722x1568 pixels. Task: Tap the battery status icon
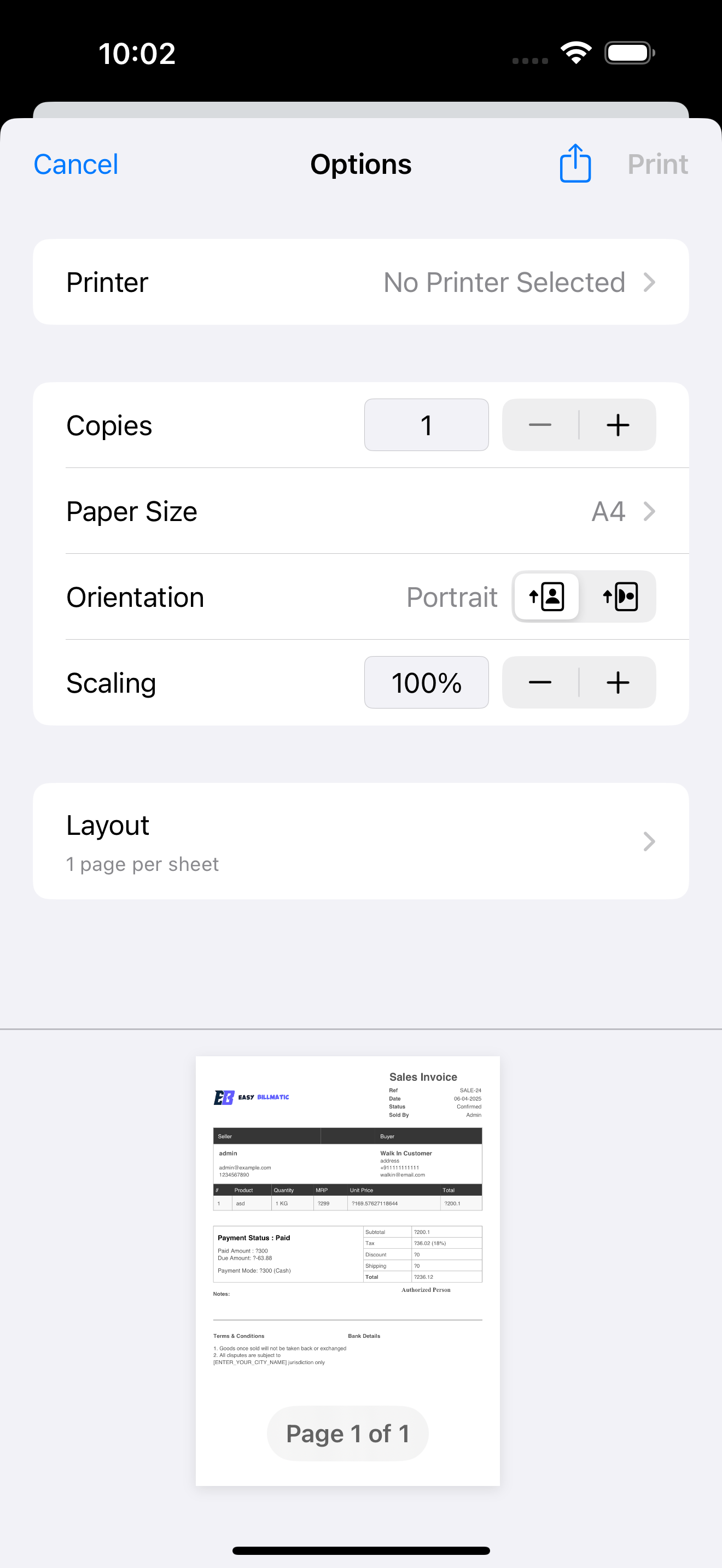click(630, 53)
